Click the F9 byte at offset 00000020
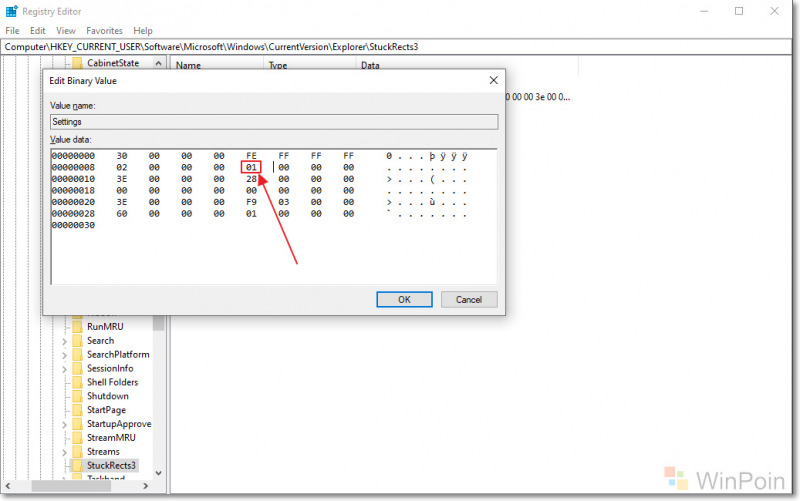Image resolution: width=800 pixels, height=501 pixels. click(251, 202)
